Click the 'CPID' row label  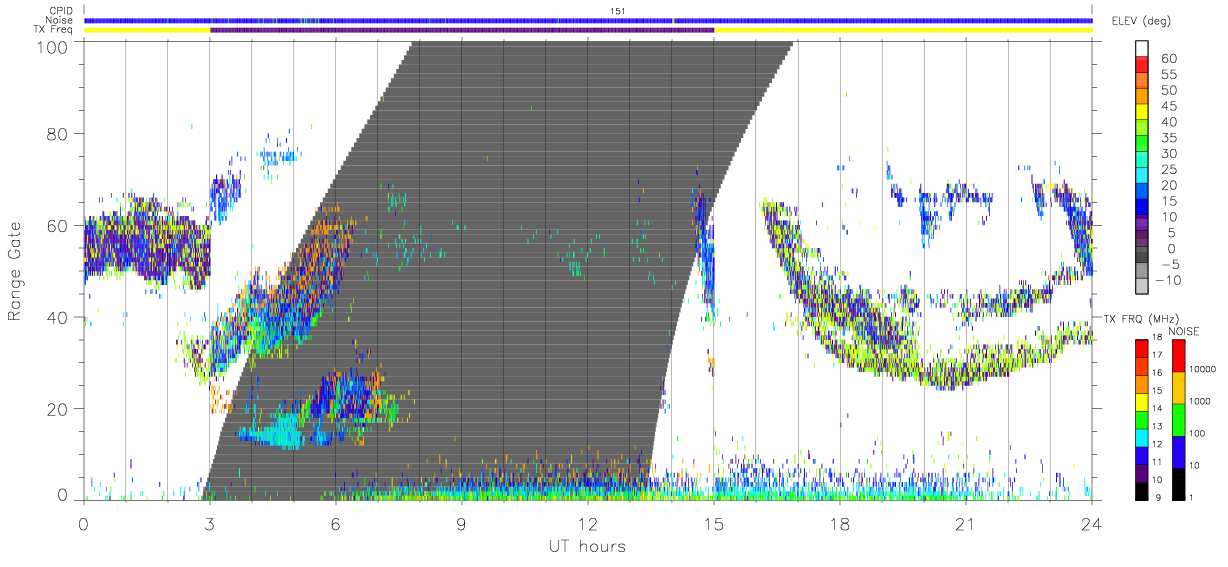coord(60,11)
